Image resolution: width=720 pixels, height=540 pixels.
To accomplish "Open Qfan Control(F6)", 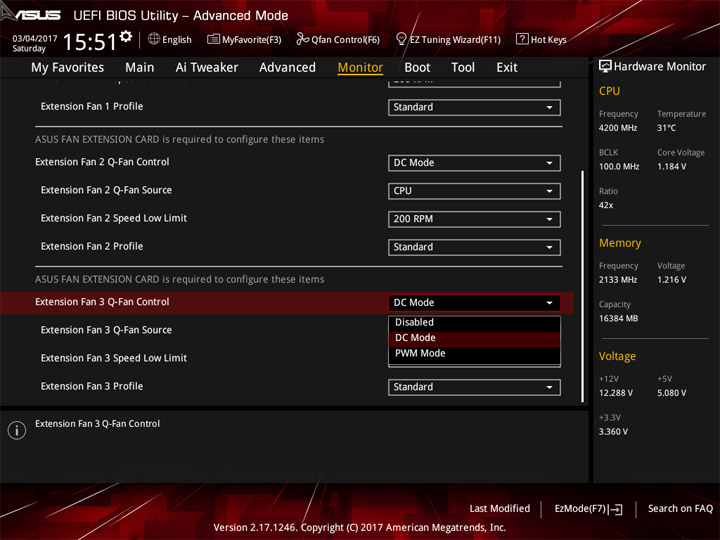I will pyautogui.click(x=345, y=40).
